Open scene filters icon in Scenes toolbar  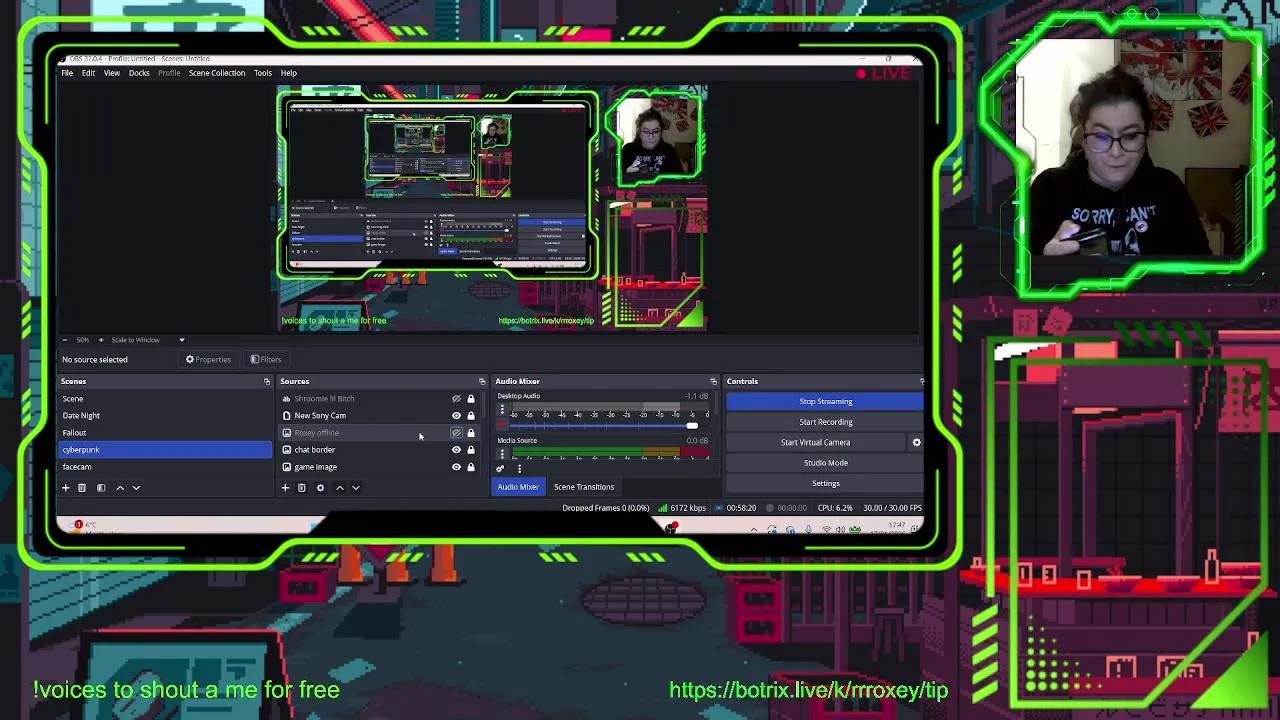coord(100,488)
